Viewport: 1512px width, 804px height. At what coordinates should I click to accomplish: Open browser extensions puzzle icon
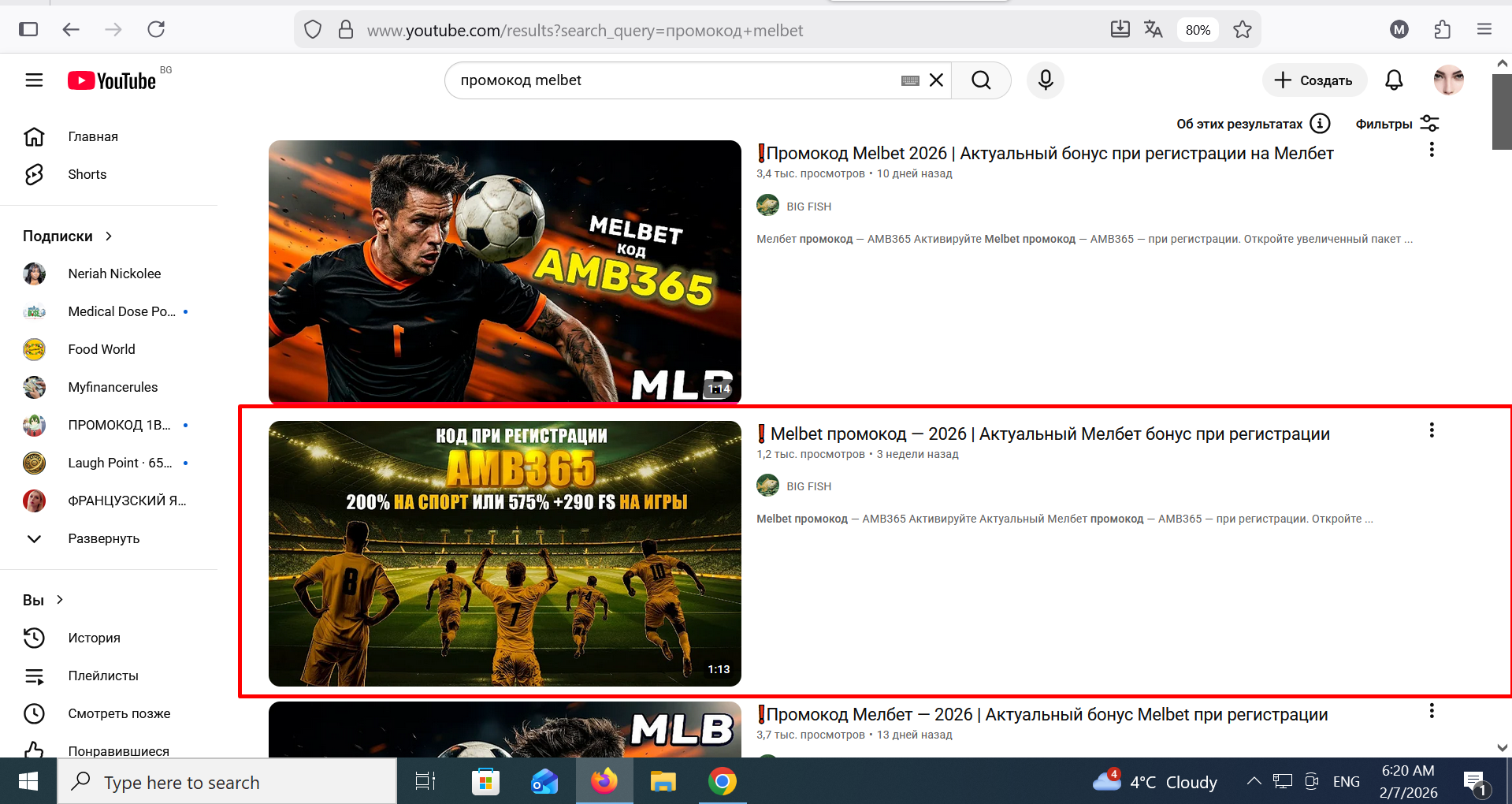tap(1442, 29)
